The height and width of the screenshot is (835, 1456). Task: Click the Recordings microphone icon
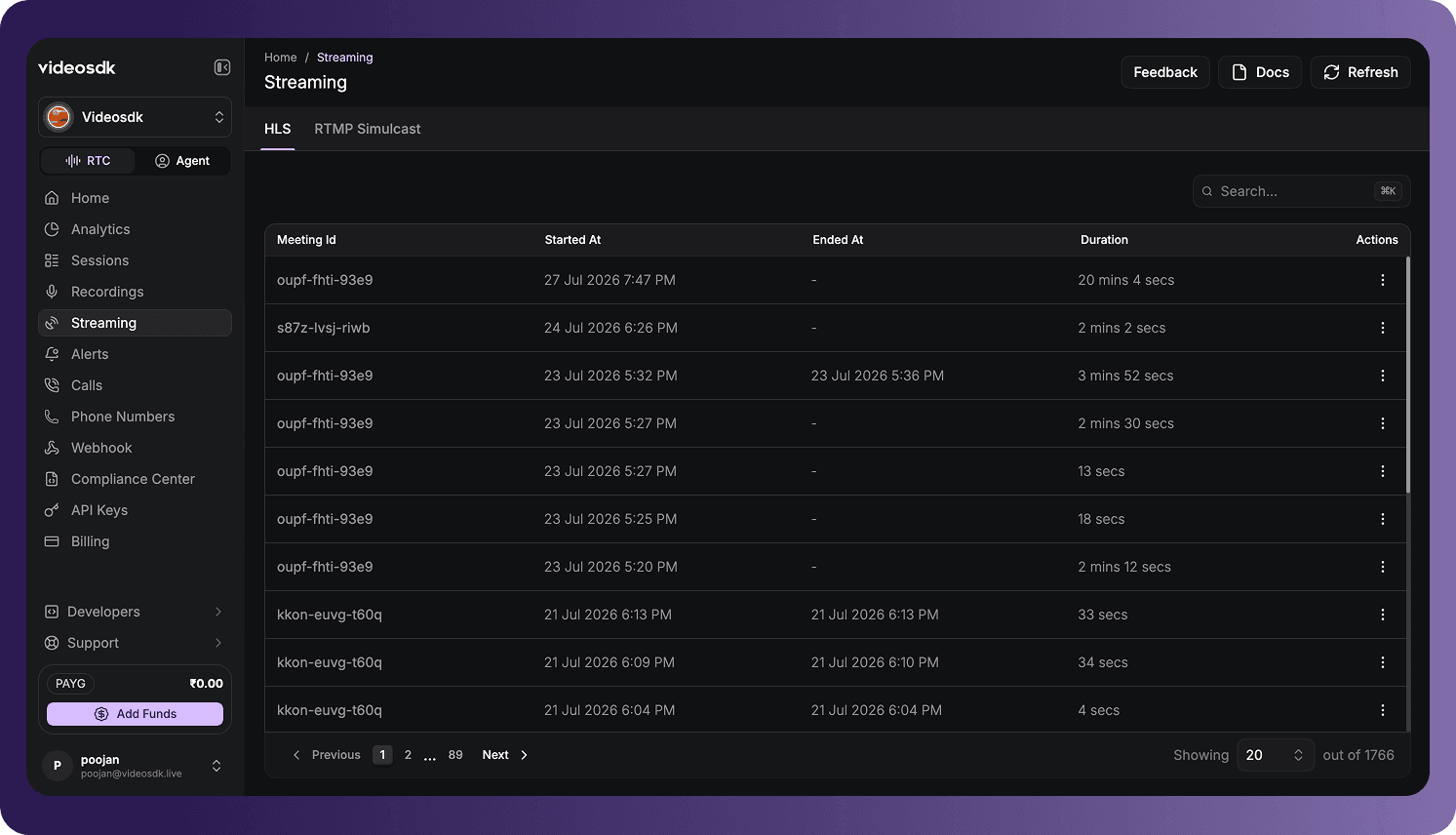point(52,292)
